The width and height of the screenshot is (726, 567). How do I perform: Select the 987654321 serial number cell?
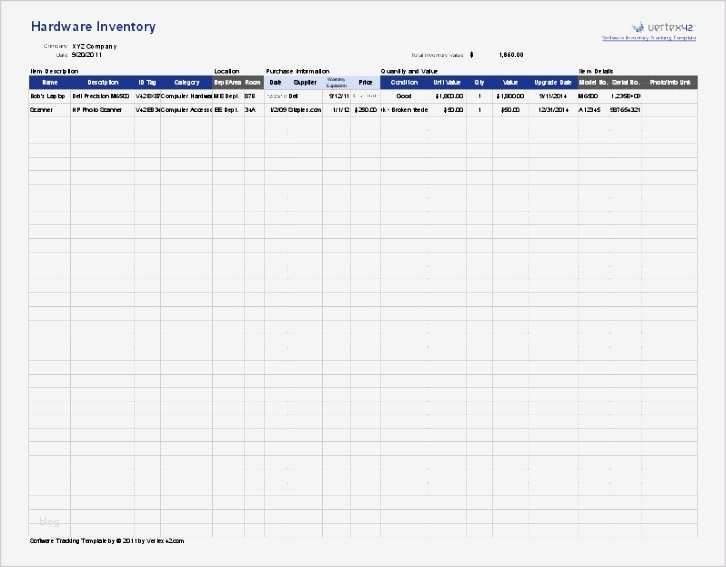click(x=625, y=110)
